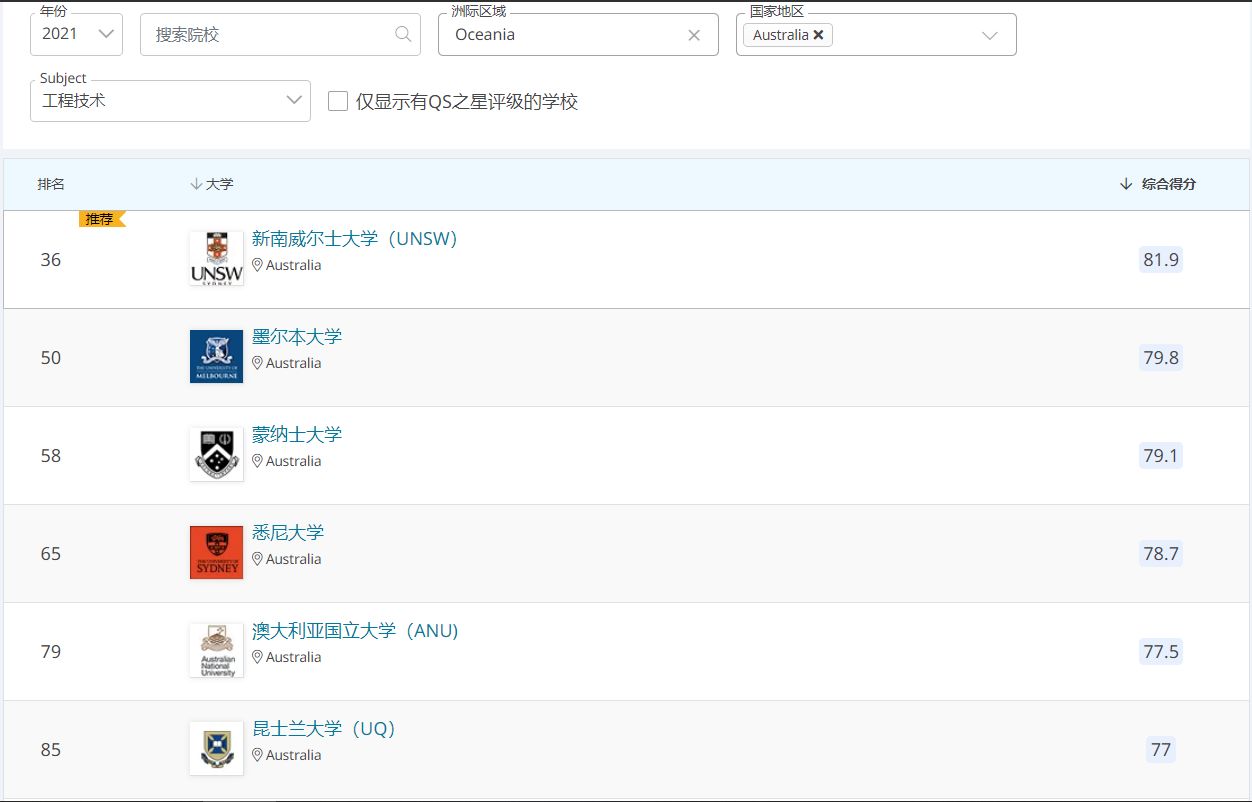Screen dimensions: 1252x802
Task: Open the UNSW logo thumbnail
Action: [216, 259]
